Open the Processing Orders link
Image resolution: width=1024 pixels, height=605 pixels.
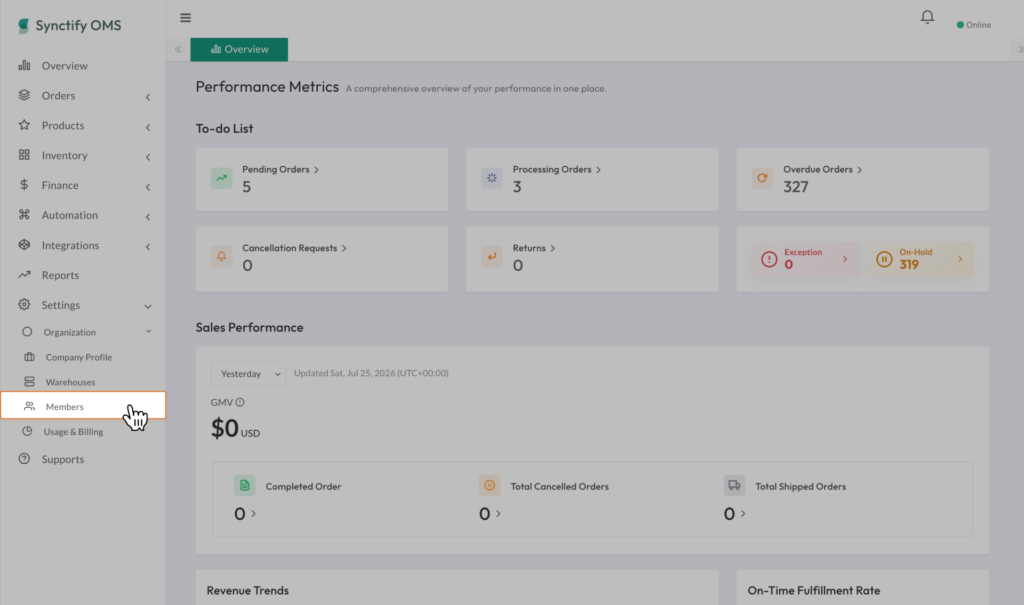tap(556, 169)
